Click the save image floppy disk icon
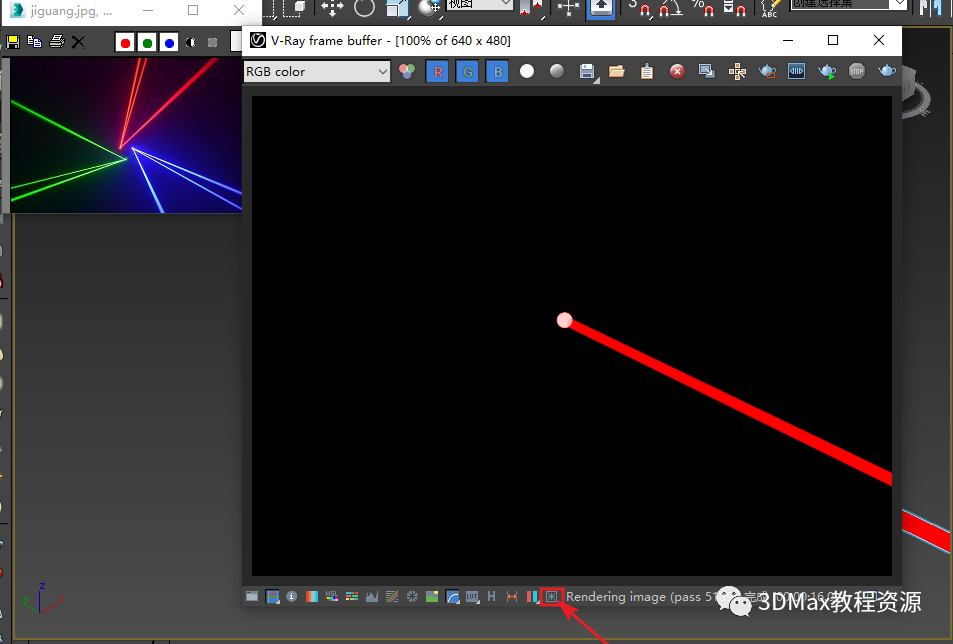The height and width of the screenshot is (644, 953). coord(587,72)
